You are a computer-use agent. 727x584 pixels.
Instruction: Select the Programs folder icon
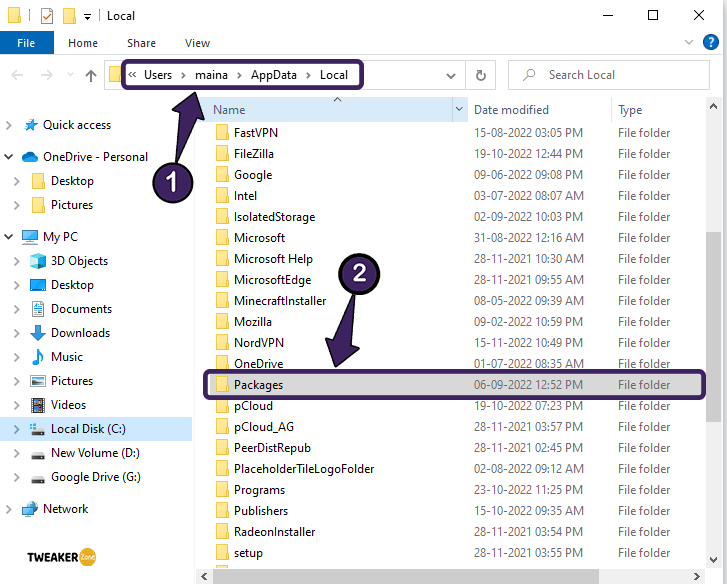[222, 490]
